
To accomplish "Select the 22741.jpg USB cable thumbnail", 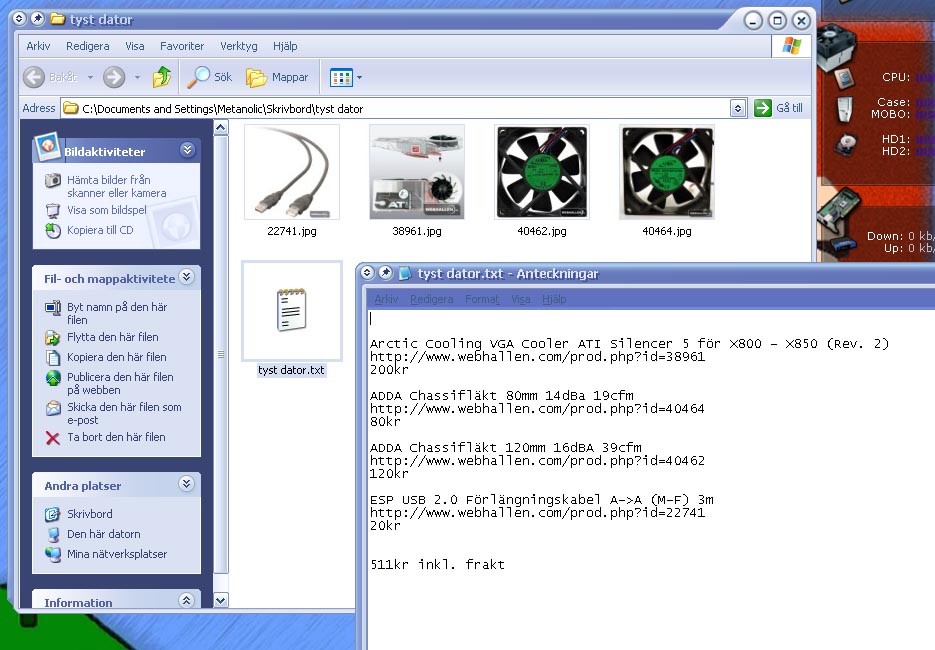I will [x=291, y=172].
